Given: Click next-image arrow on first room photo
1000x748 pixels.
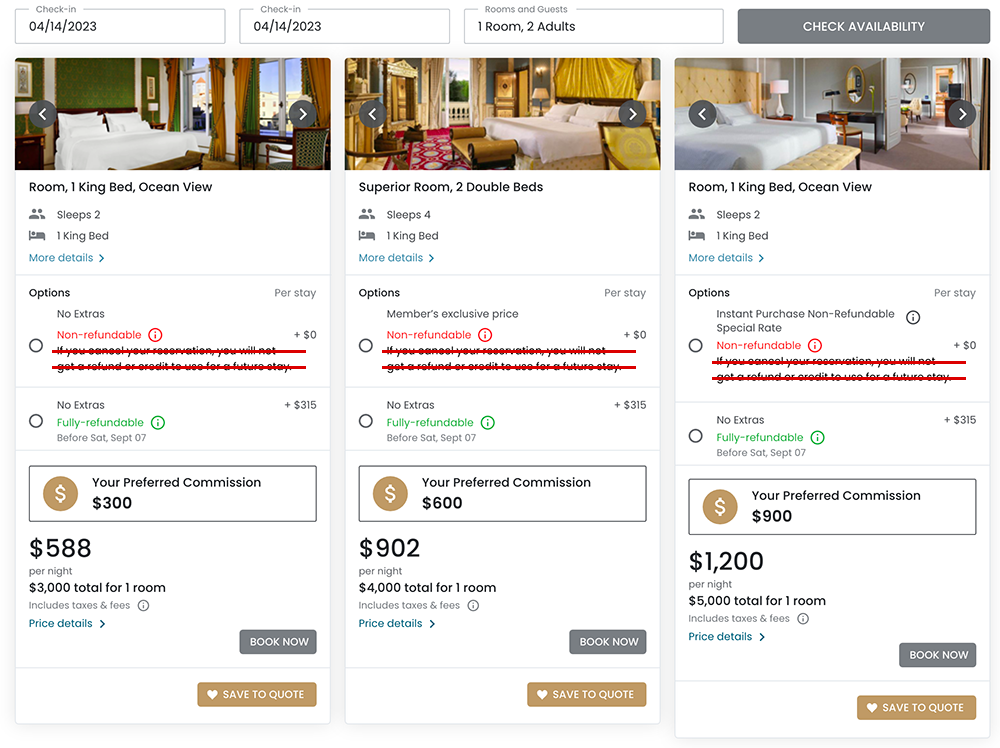Looking at the screenshot, I should [302, 114].
